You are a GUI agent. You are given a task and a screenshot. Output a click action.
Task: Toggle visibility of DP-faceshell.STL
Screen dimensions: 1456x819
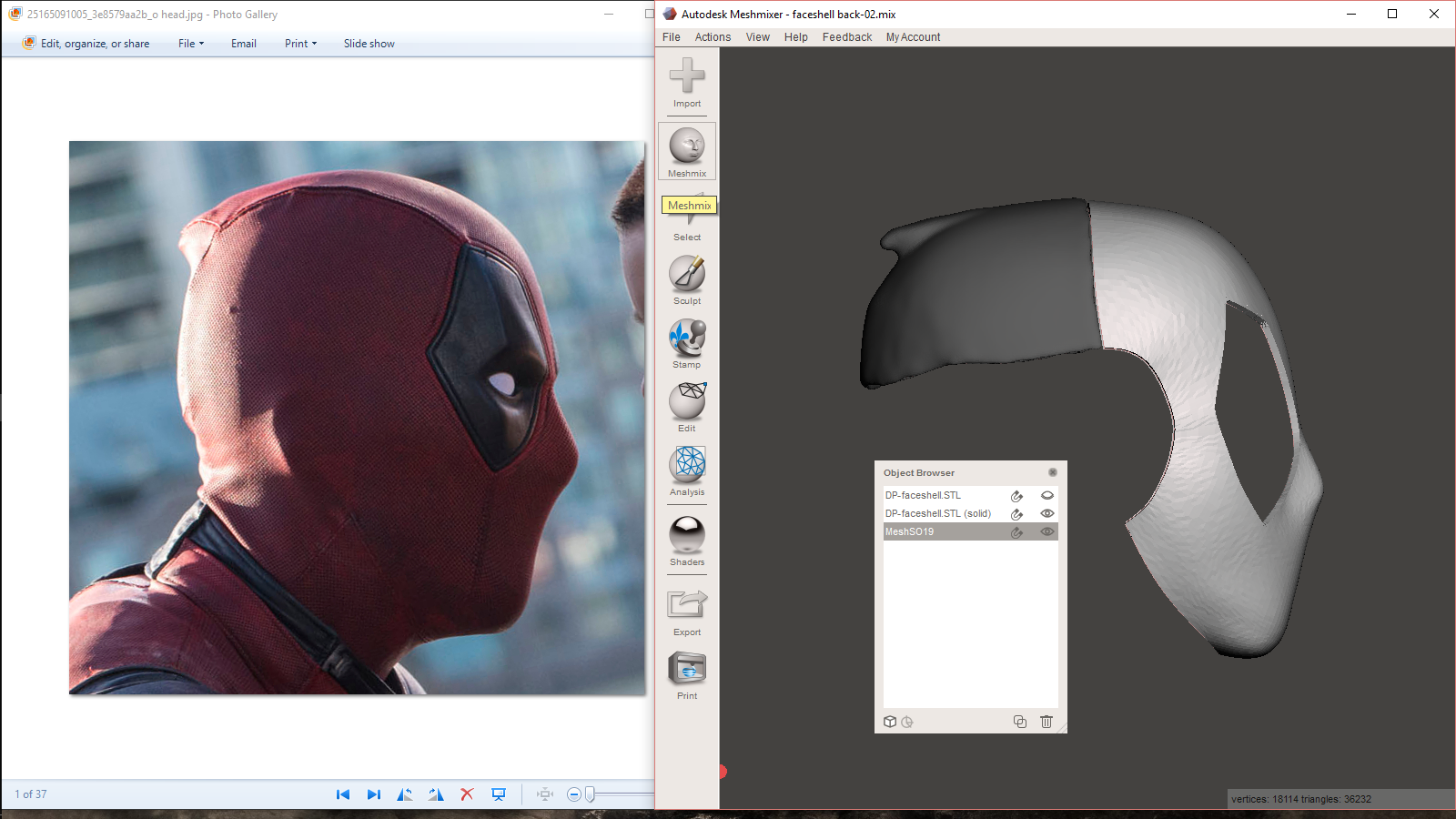1047,495
